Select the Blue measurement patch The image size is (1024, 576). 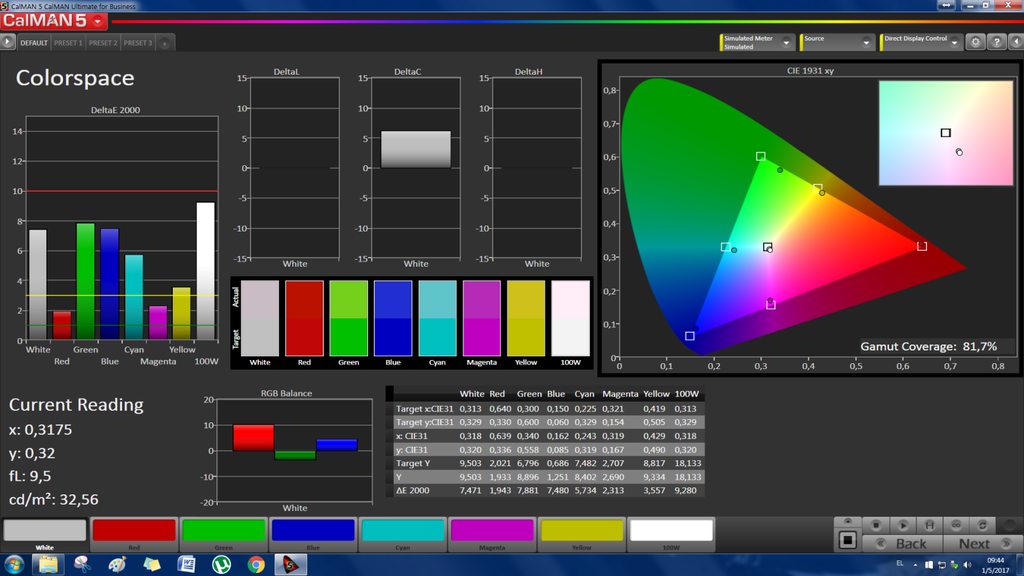[313, 534]
